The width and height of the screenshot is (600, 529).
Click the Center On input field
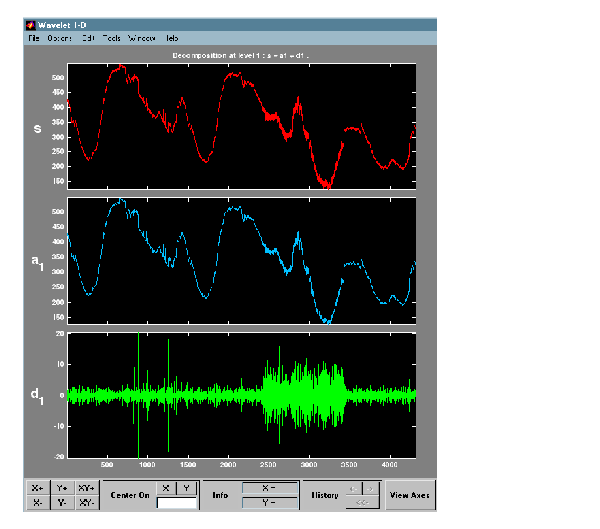[x=176, y=502]
